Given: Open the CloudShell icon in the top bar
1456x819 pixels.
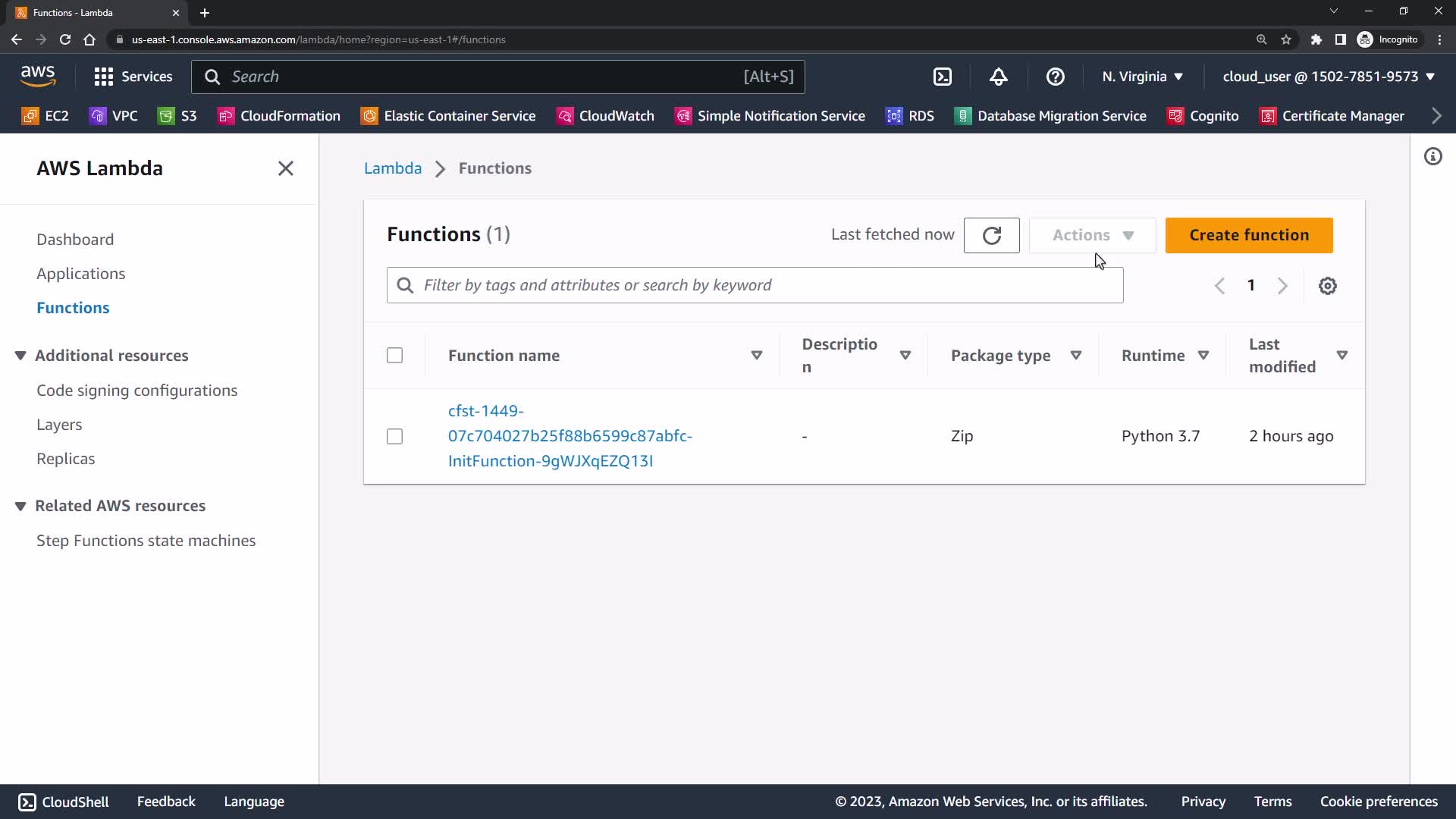Looking at the screenshot, I should 942,77.
